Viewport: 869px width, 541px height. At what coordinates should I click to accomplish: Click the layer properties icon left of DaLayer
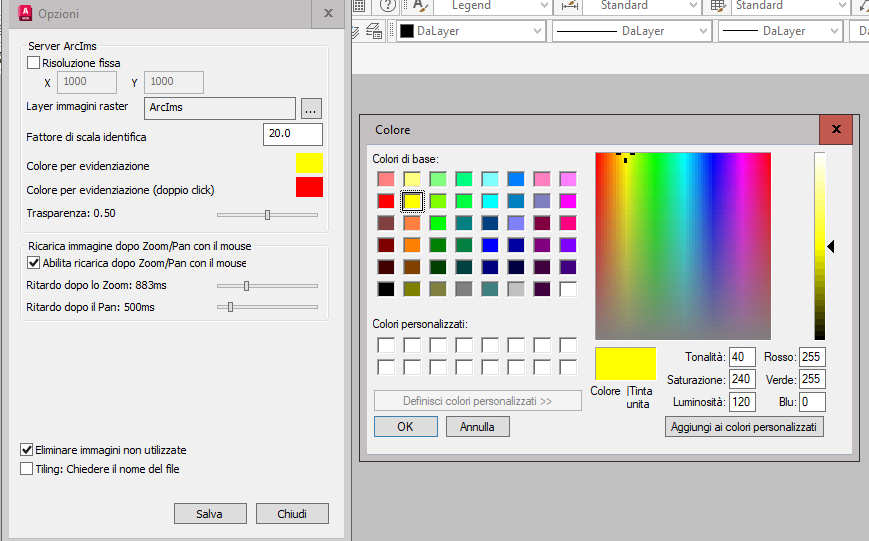[x=374, y=31]
